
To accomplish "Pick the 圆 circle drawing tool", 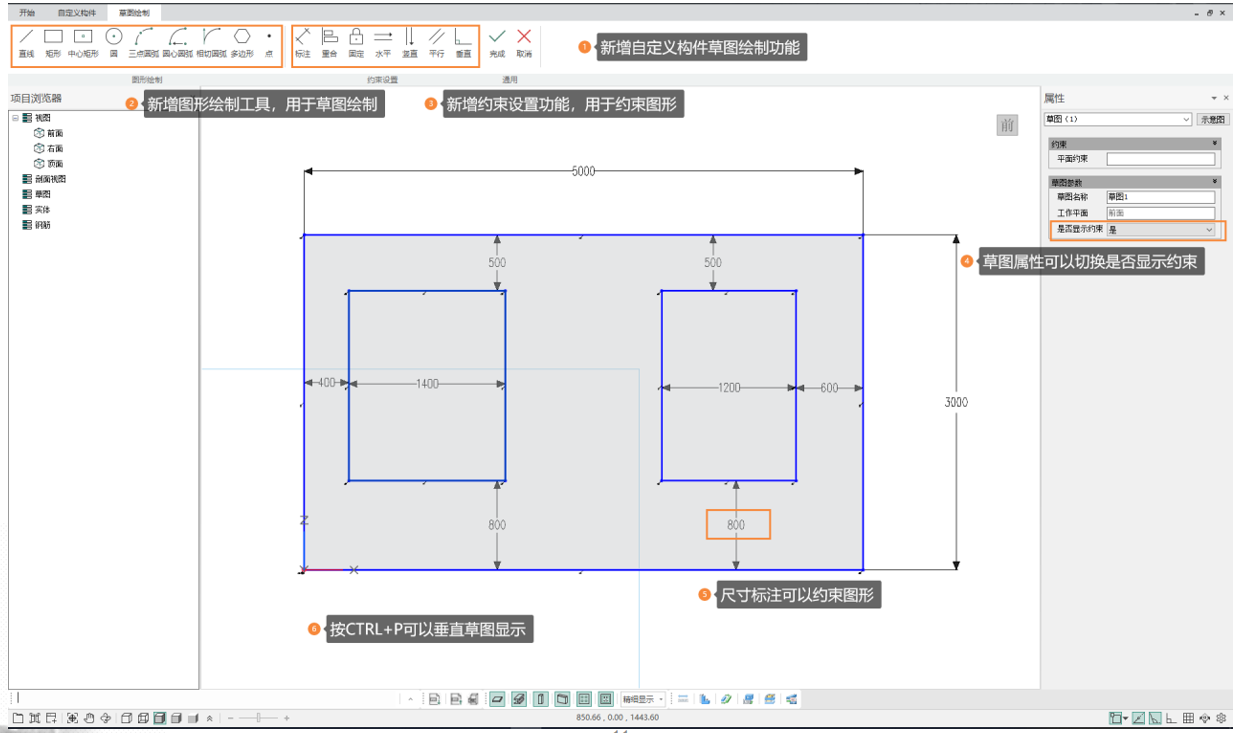I will pos(114,42).
